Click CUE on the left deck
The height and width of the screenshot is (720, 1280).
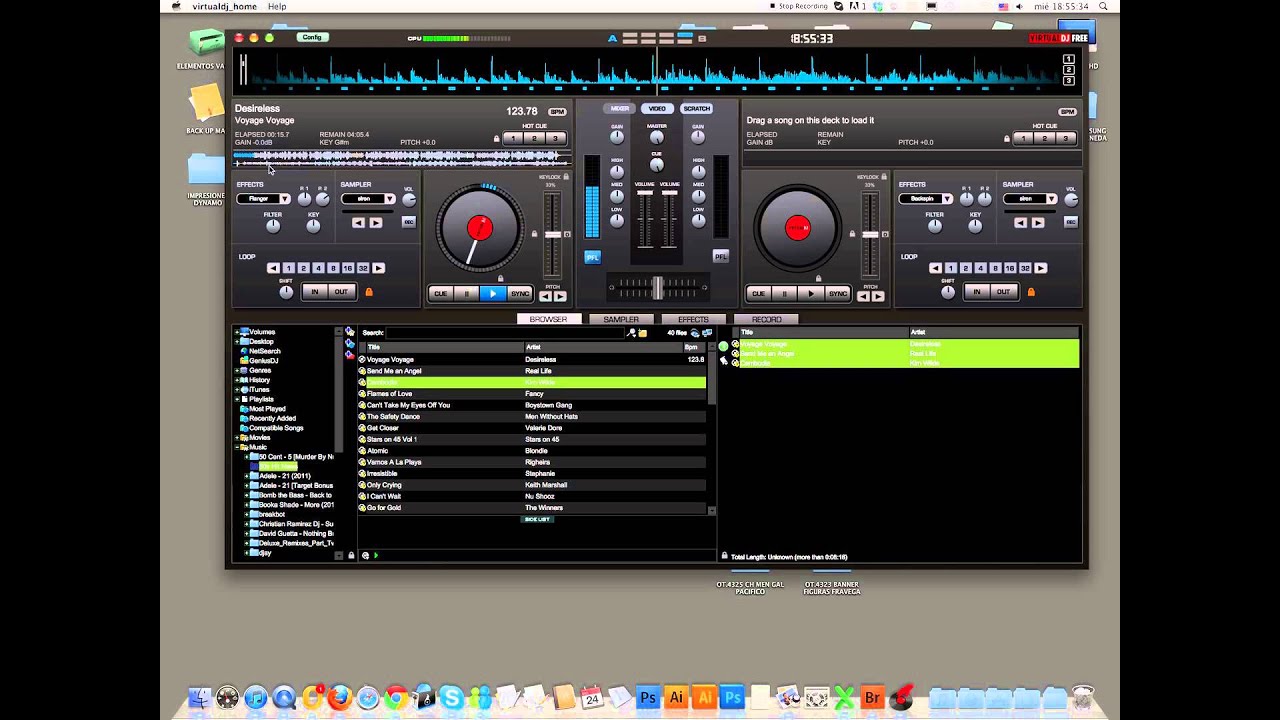tap(441, 294)
